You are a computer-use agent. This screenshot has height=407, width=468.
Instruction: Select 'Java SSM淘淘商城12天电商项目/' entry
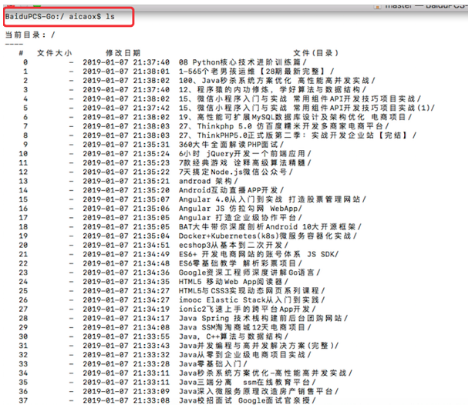(x=245, y=327)
